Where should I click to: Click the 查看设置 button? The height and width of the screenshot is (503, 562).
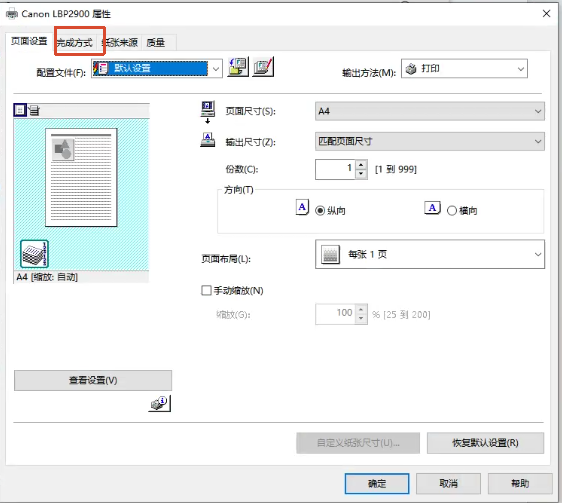(x=93, y=380)
